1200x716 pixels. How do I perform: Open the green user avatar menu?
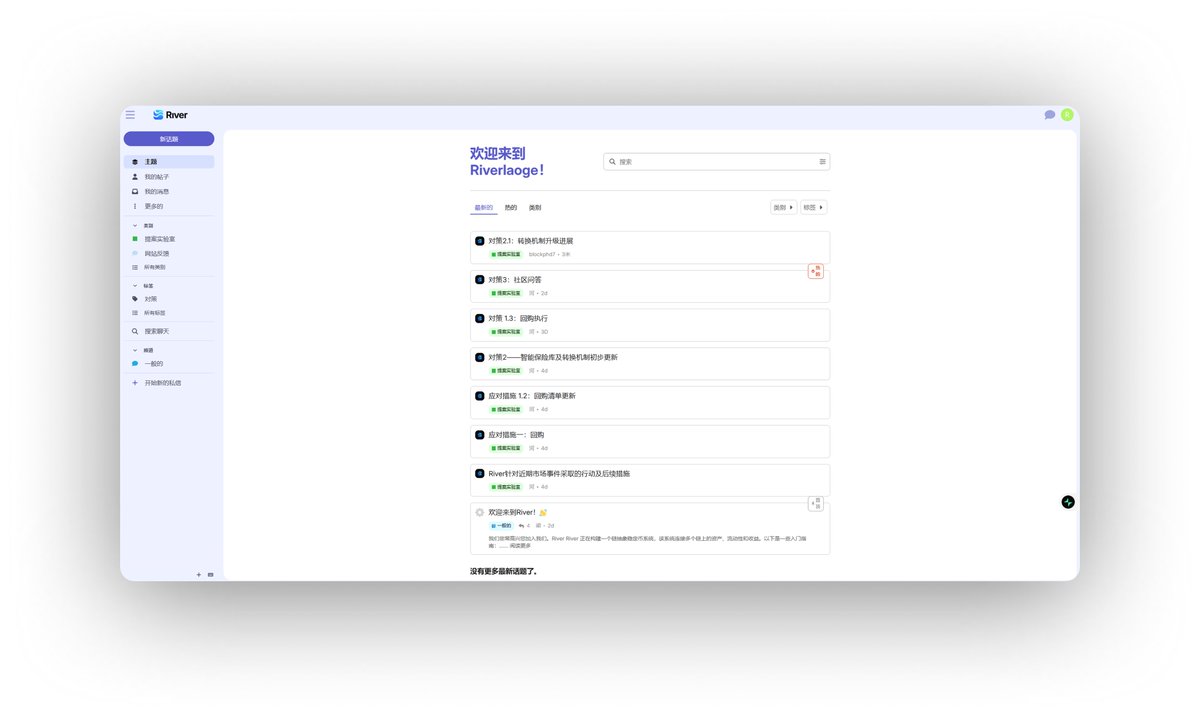1067,115
